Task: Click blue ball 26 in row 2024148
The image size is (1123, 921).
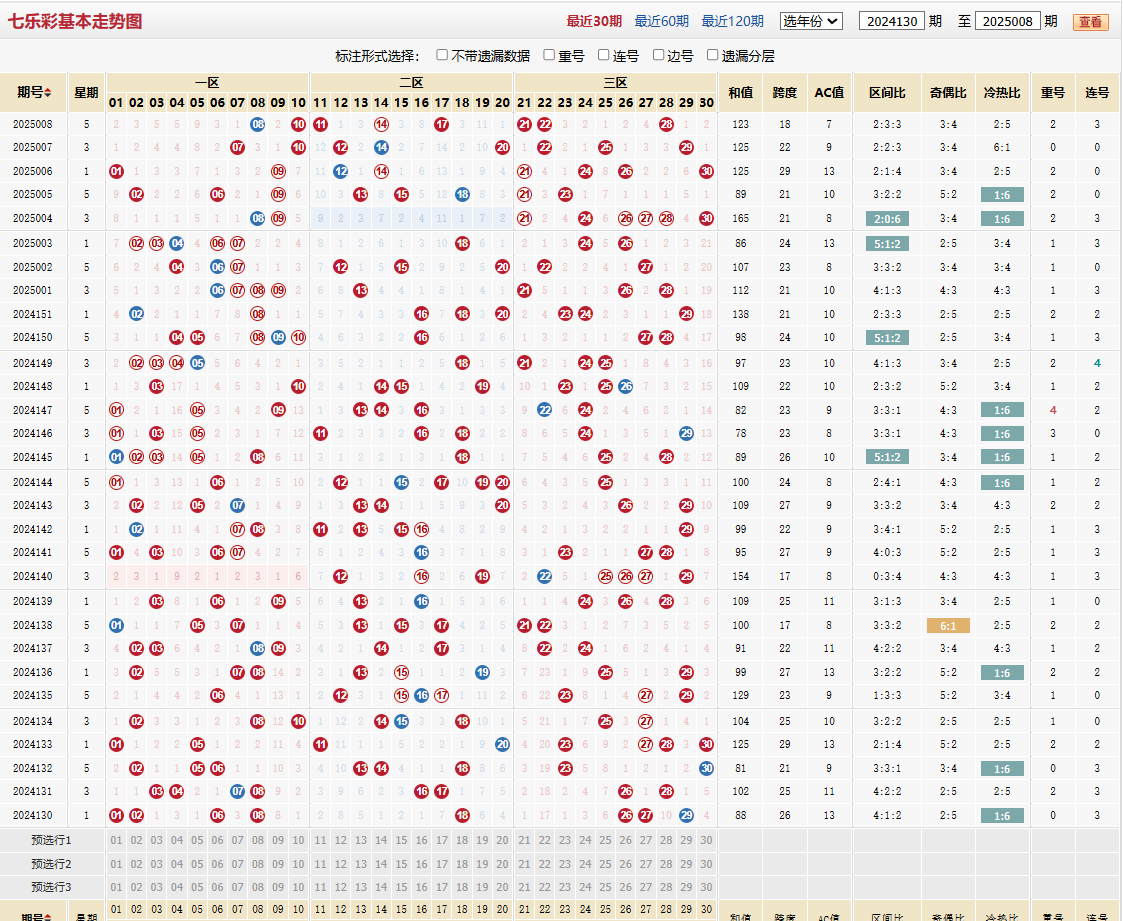Action: click(626, 387)
